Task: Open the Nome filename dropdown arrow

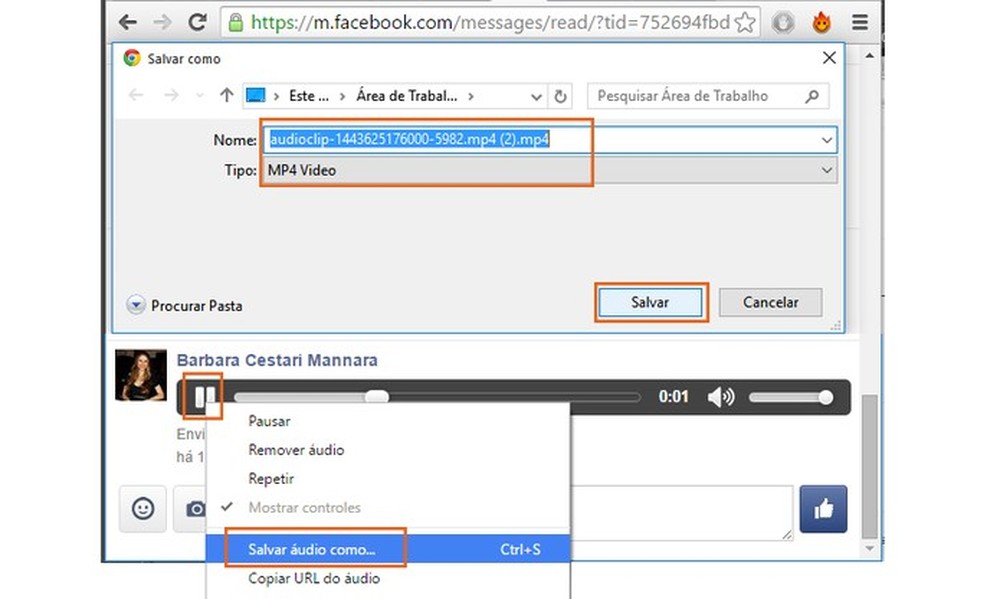Action: pyautogui.click(x=827, y=140)
